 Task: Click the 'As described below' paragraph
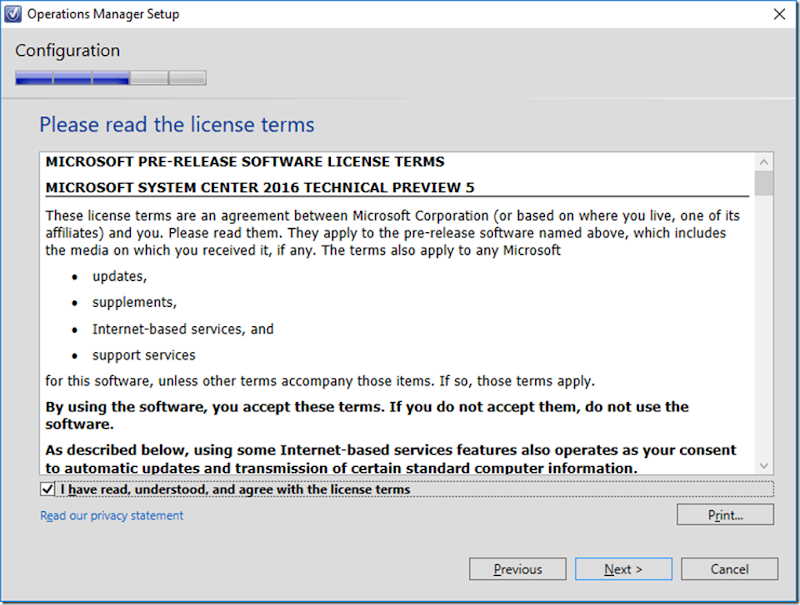[391, 459]
